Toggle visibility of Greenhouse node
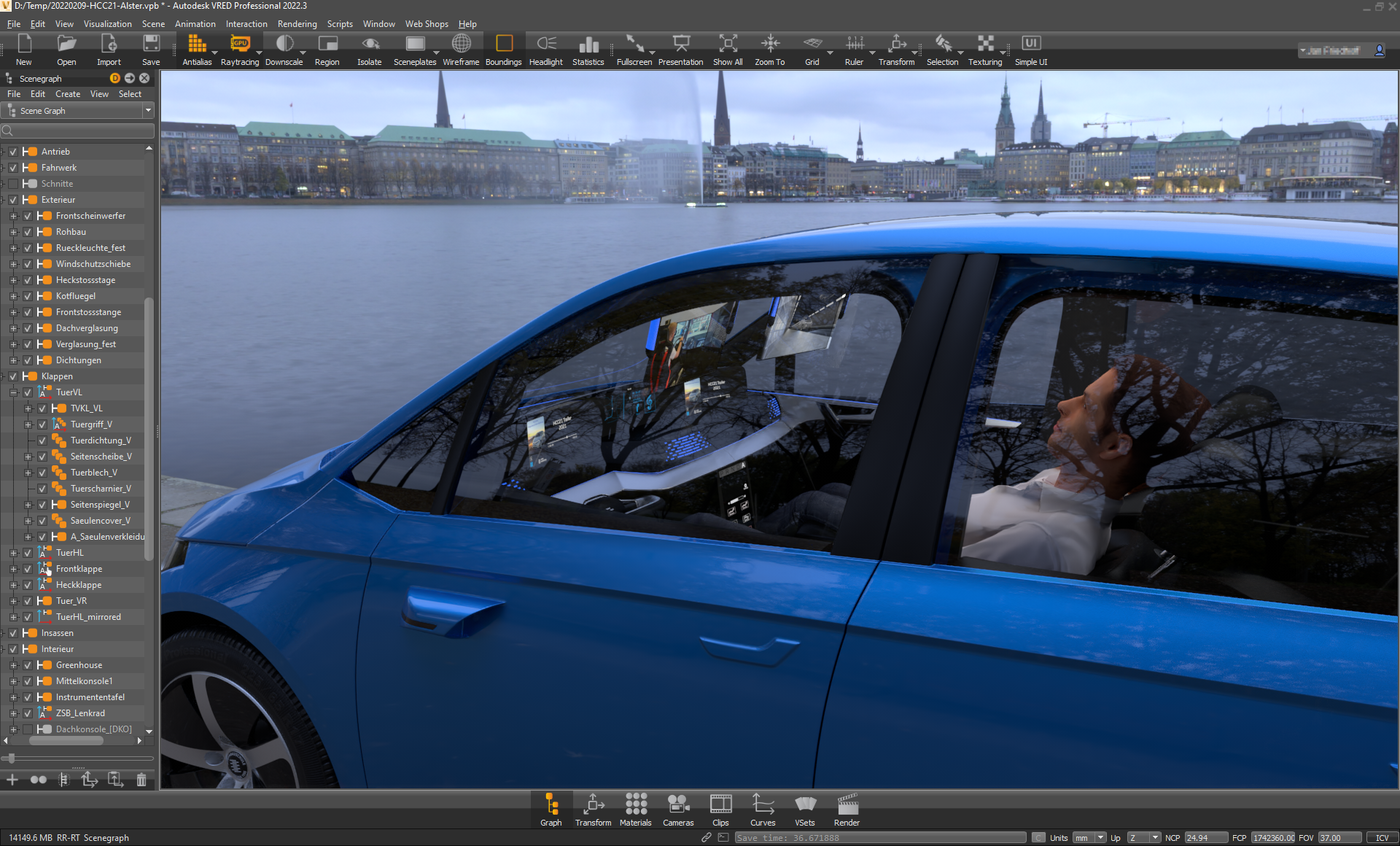 coord(28,665)
